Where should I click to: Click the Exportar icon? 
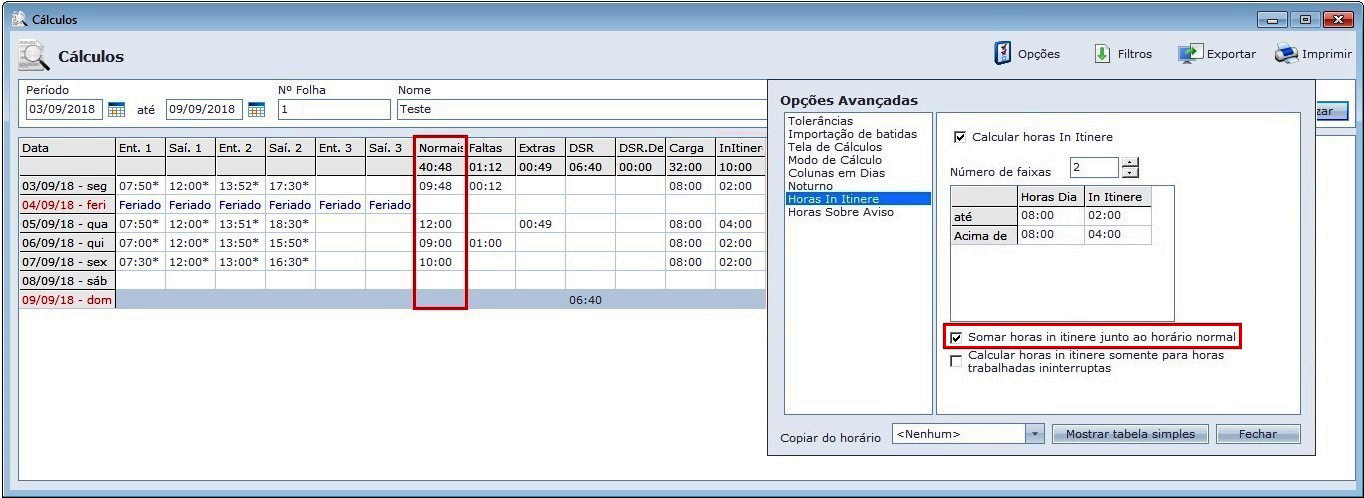coord(1189,54)
